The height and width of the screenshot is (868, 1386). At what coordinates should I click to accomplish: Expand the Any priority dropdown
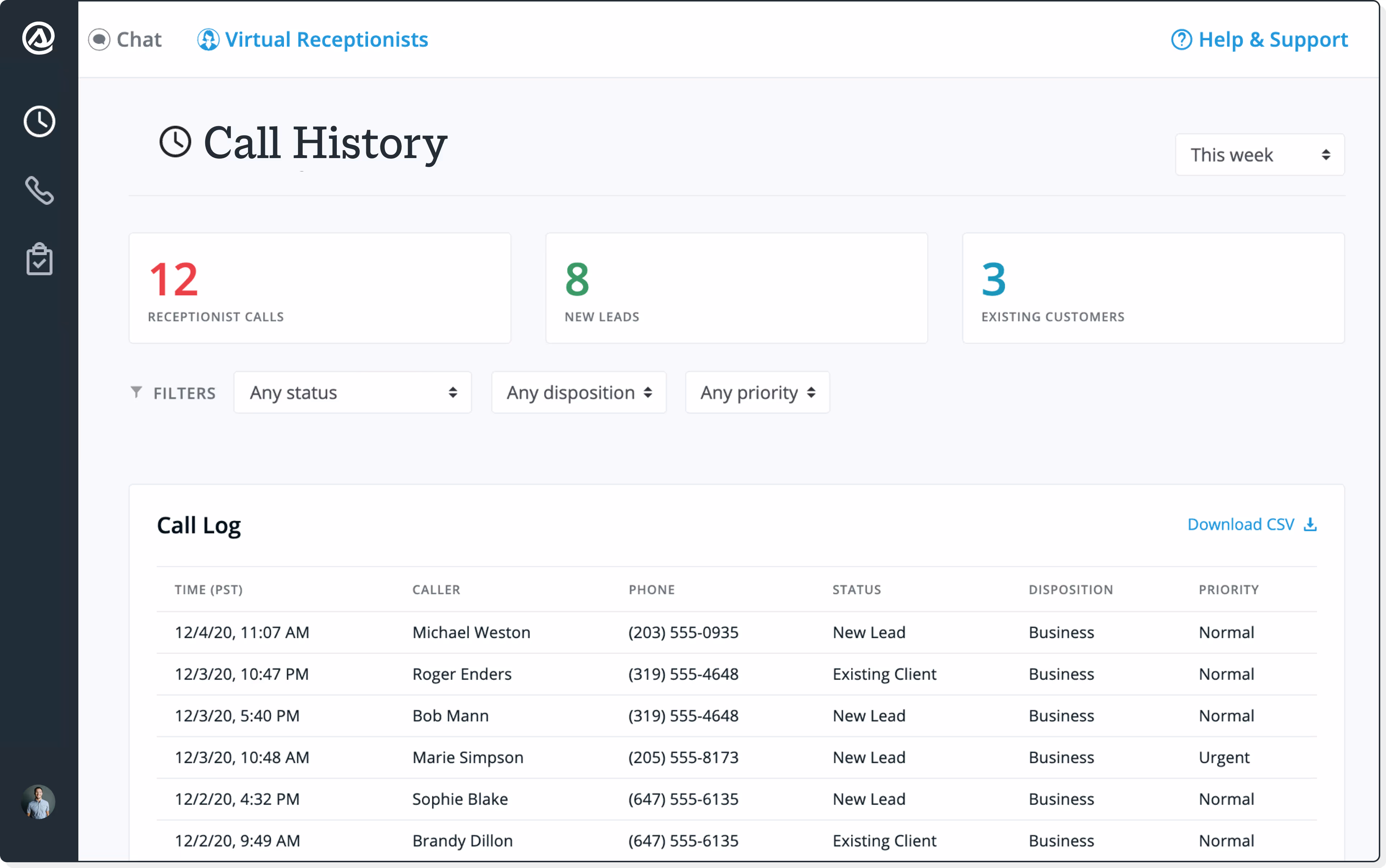point(757,392)
